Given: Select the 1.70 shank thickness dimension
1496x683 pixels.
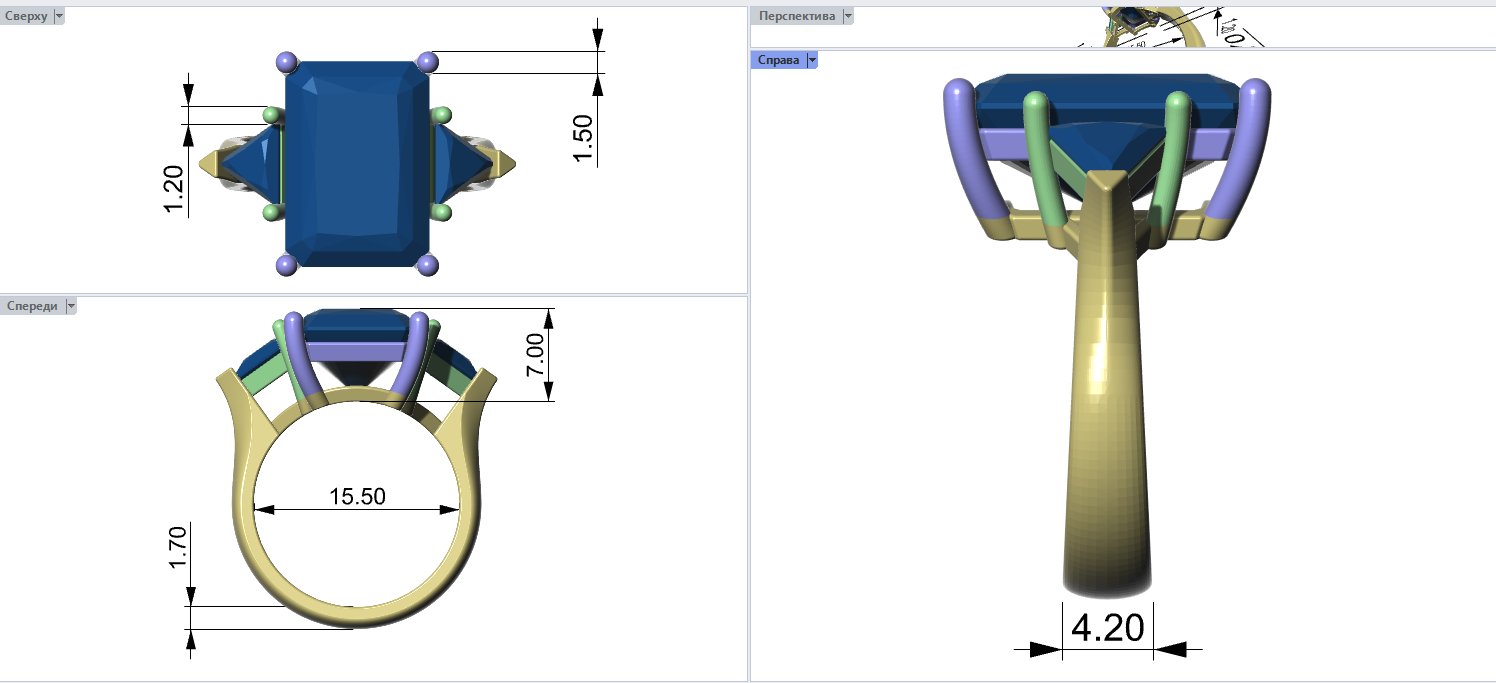Looking at the screenshot, I should (x=178, y=548).
